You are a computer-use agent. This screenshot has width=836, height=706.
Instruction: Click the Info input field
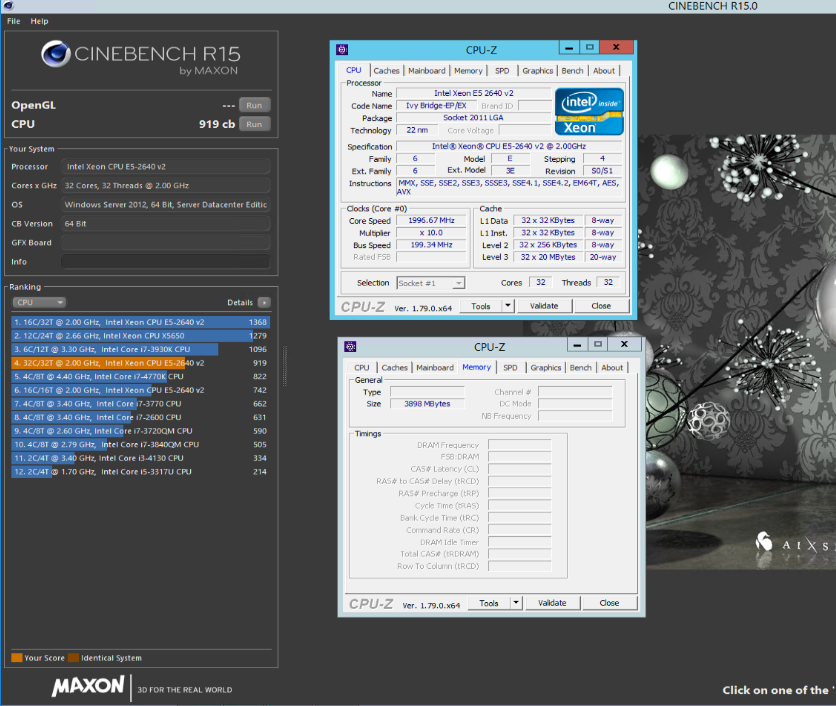coord(165,261)
